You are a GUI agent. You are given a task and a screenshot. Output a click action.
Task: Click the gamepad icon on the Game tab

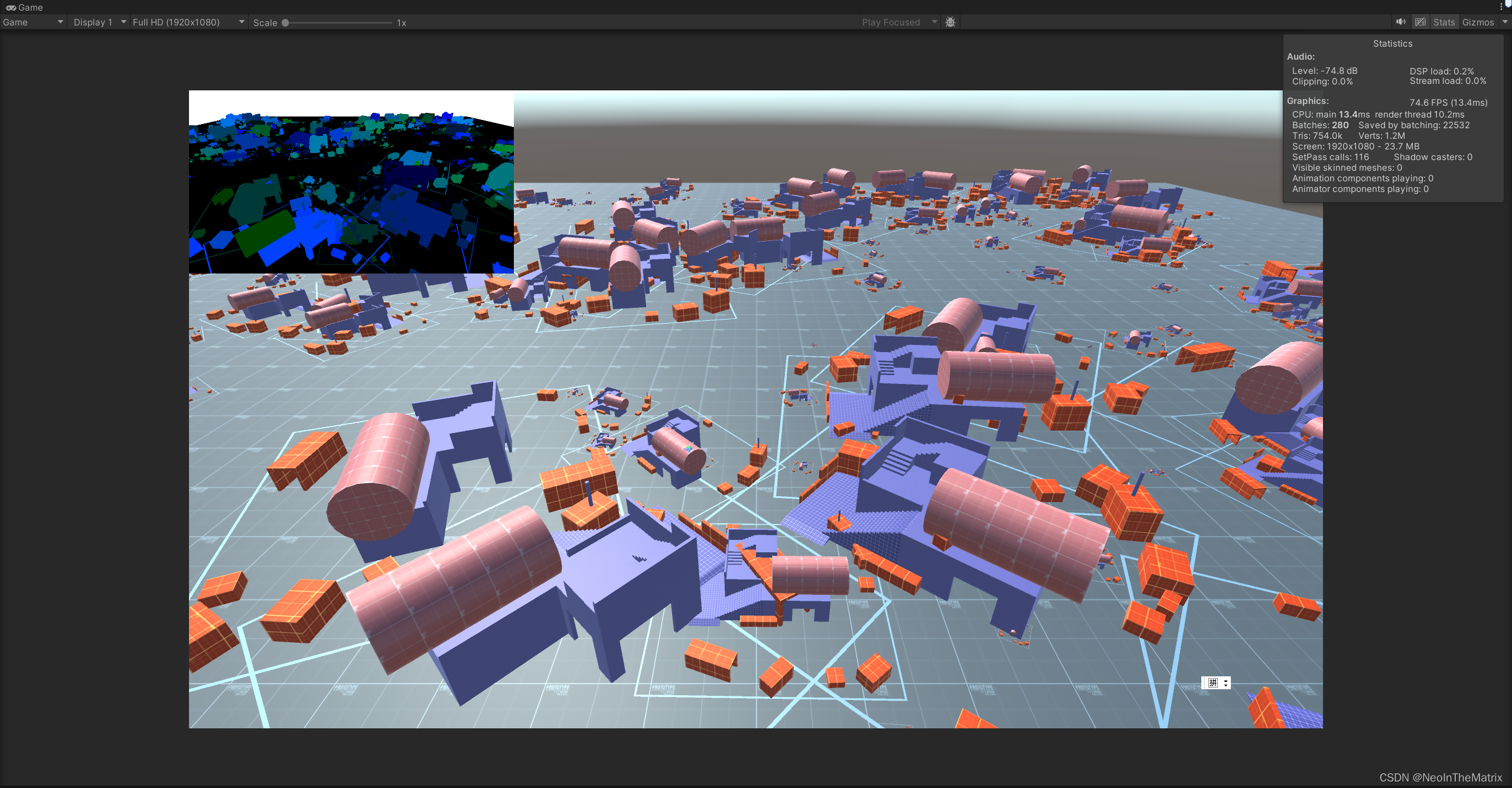coord(10,8)
